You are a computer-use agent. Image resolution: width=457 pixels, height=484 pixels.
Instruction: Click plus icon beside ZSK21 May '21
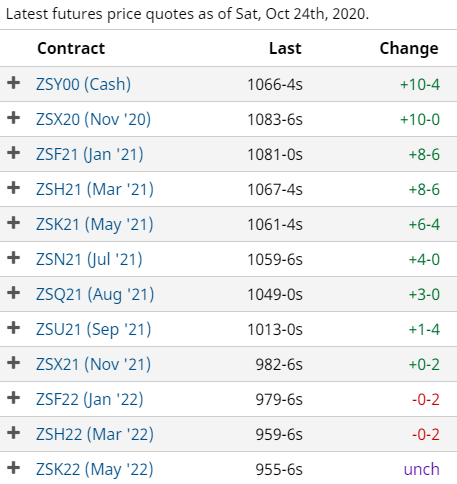tap(13, 223)
